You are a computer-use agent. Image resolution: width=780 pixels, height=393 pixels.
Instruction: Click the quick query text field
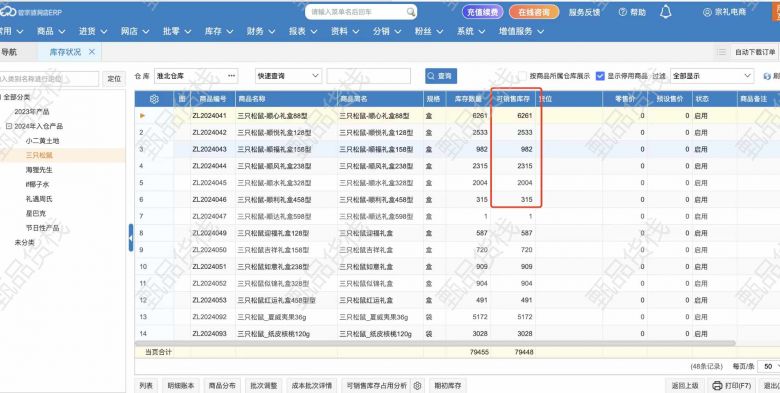tap(369, 76)
